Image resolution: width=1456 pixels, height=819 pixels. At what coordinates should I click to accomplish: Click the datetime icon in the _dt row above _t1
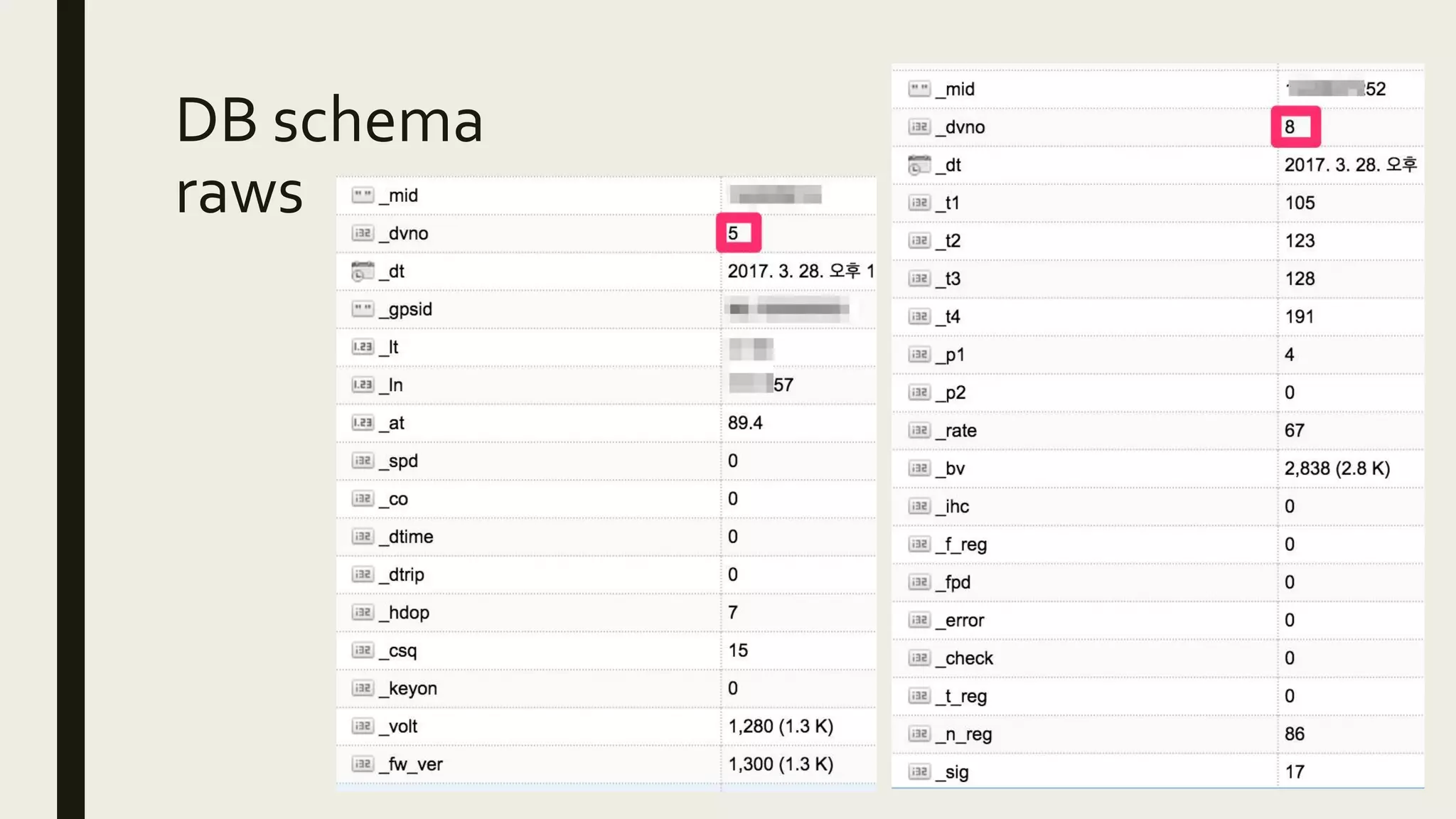tap(919, 165)
